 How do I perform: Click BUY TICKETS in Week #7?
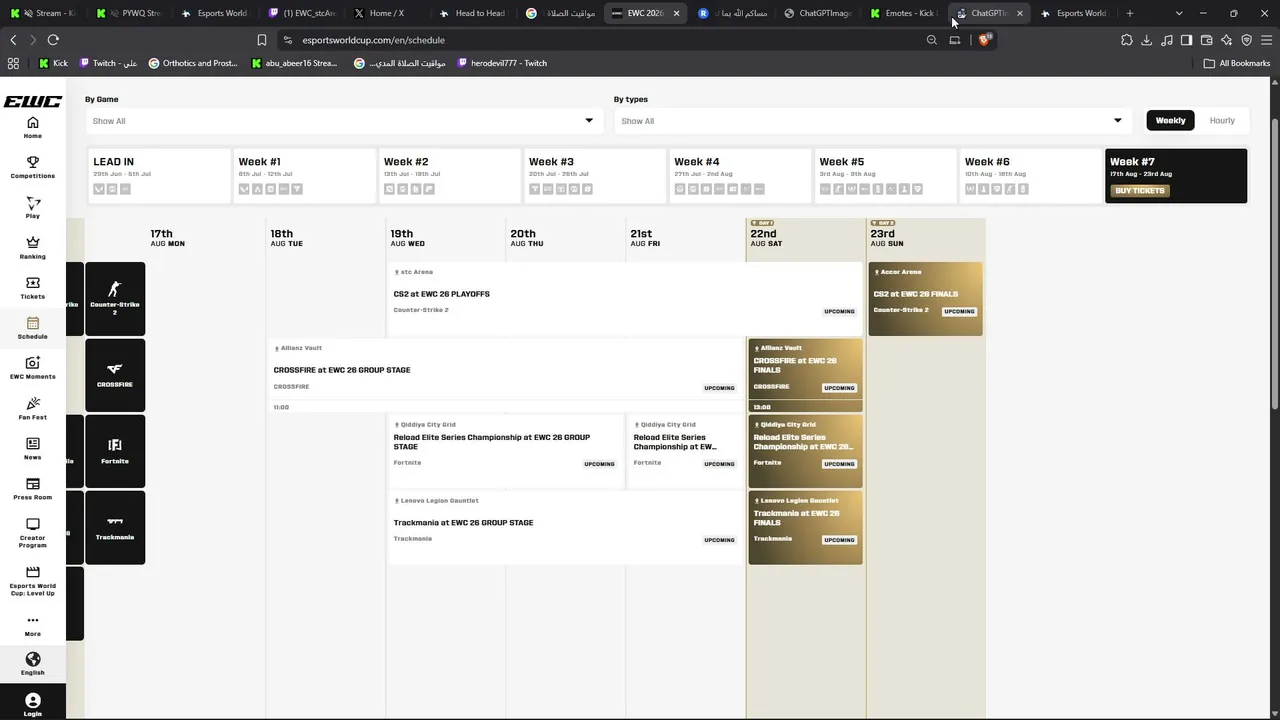point(1139,191)
